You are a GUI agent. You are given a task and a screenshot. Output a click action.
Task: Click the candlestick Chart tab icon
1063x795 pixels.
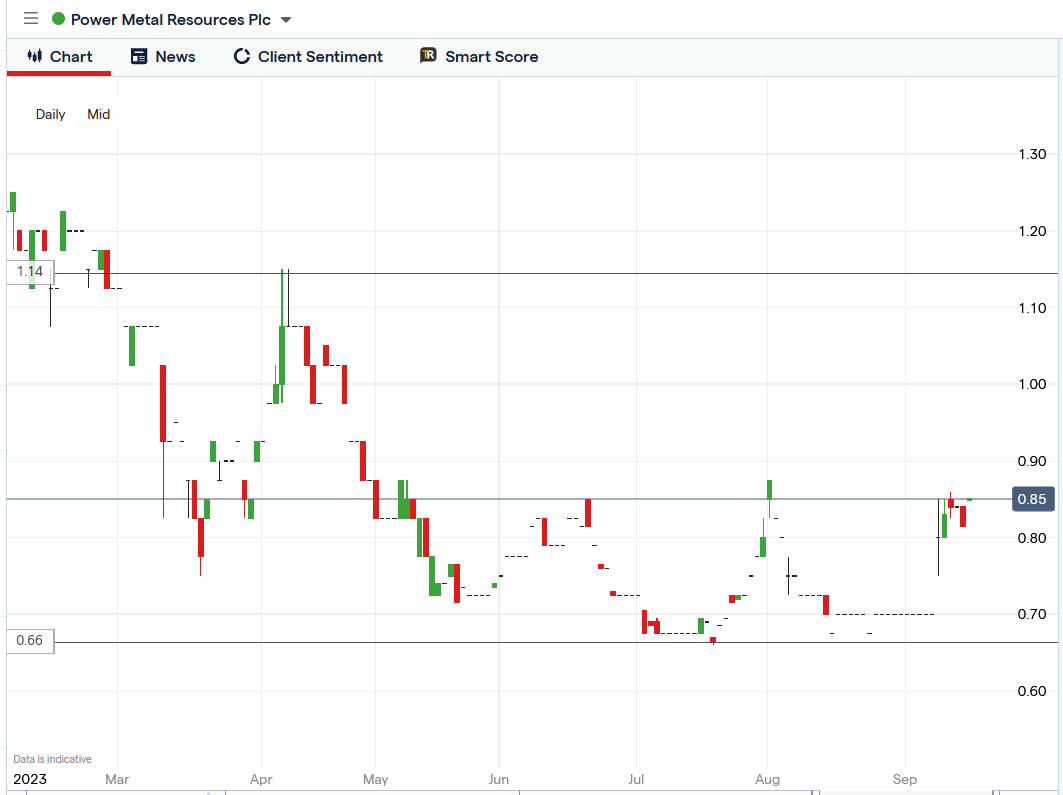(x=35, y=56)
